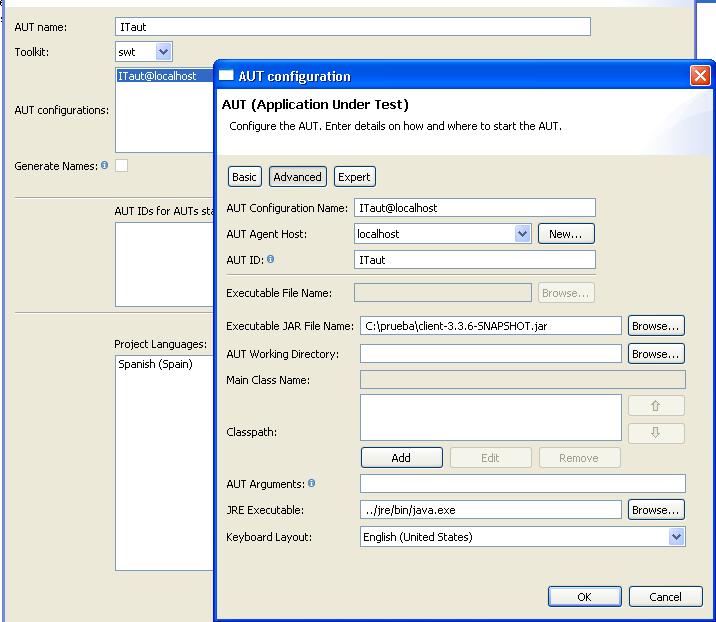
Task: Toggle the Generate Names checkbox
Action: click(x=121, y=165)
